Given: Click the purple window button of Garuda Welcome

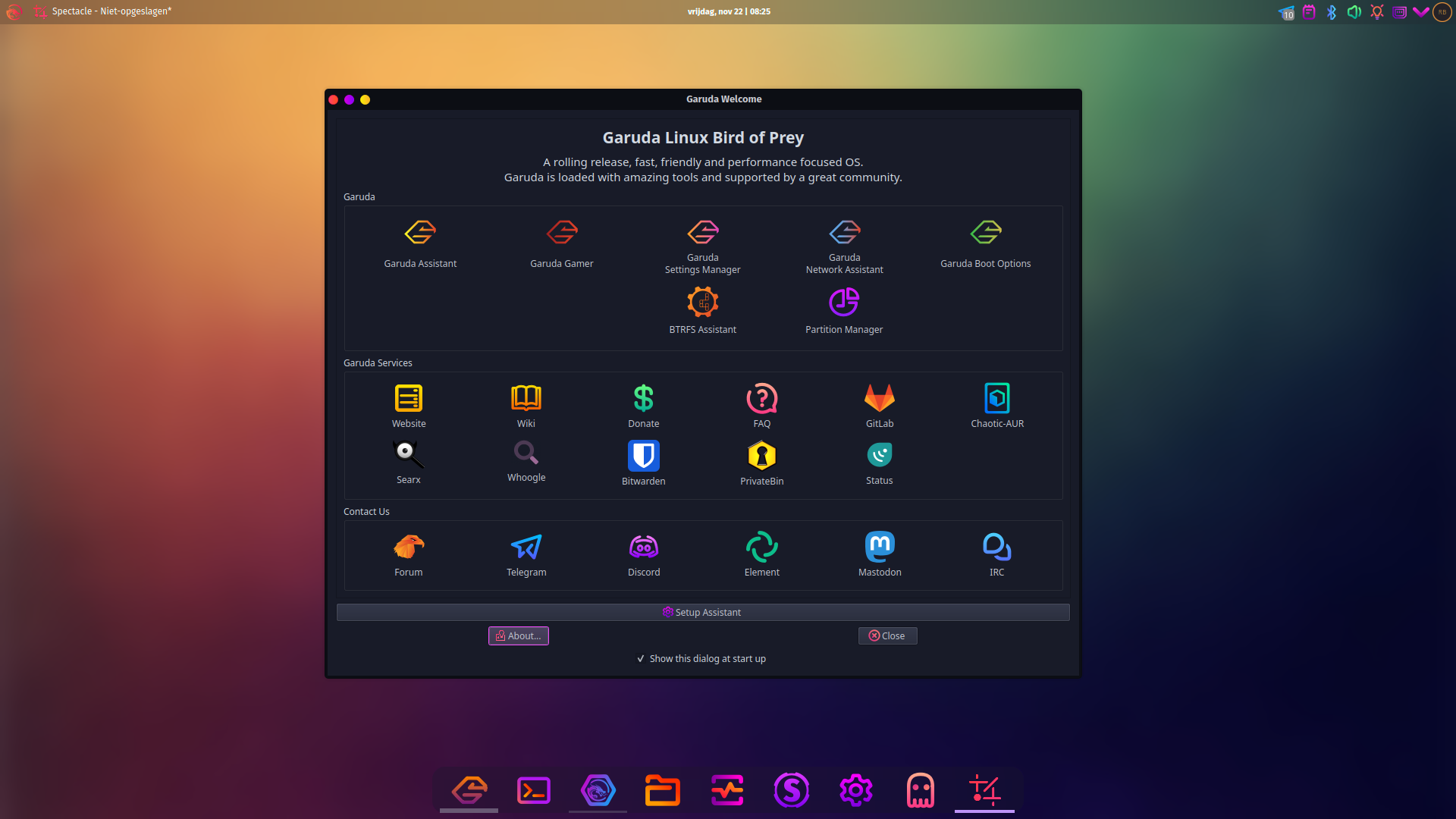Looking at the screenshot, I should tap(349, 99).
